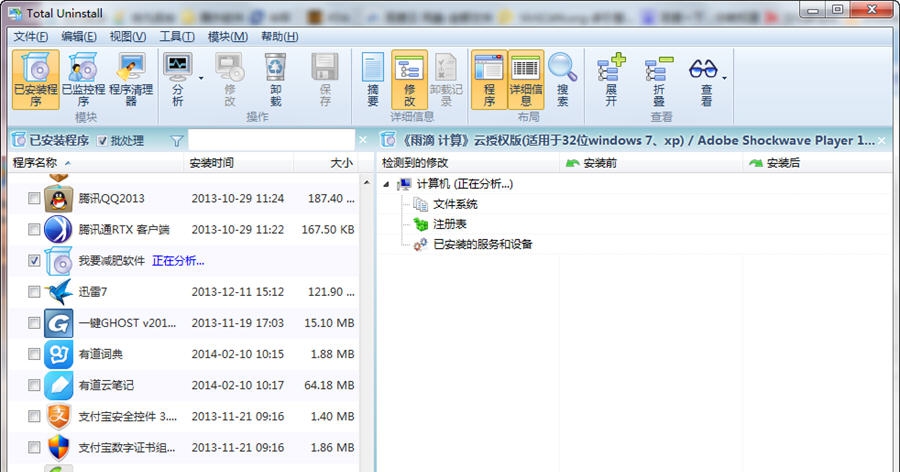Toggle the 批处理 checkbox
Viewport: 900px width, 472px height.
point(102,141)
